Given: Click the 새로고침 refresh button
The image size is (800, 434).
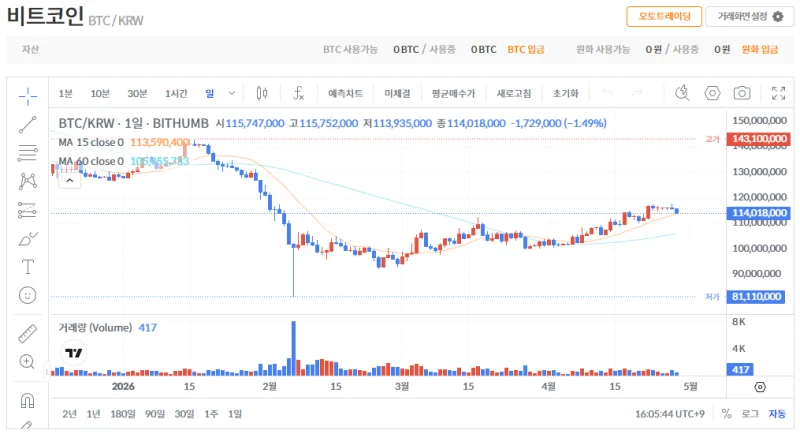Looking at the screenshot, I should click(x=514, y=93).
